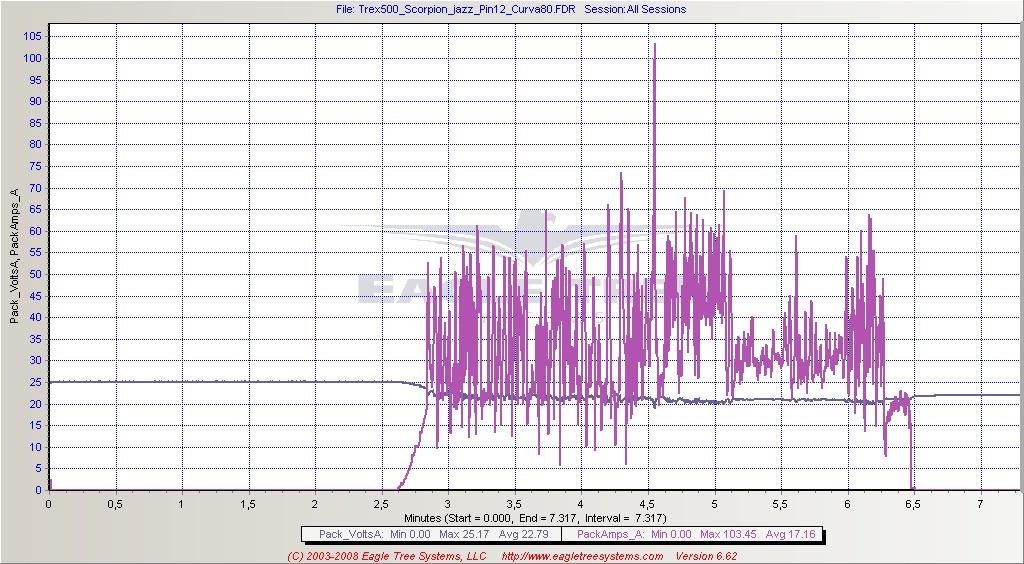Screen dimensions: 1024x564
Task: Click the 103 amp peak spike
Action: [654, 45]
